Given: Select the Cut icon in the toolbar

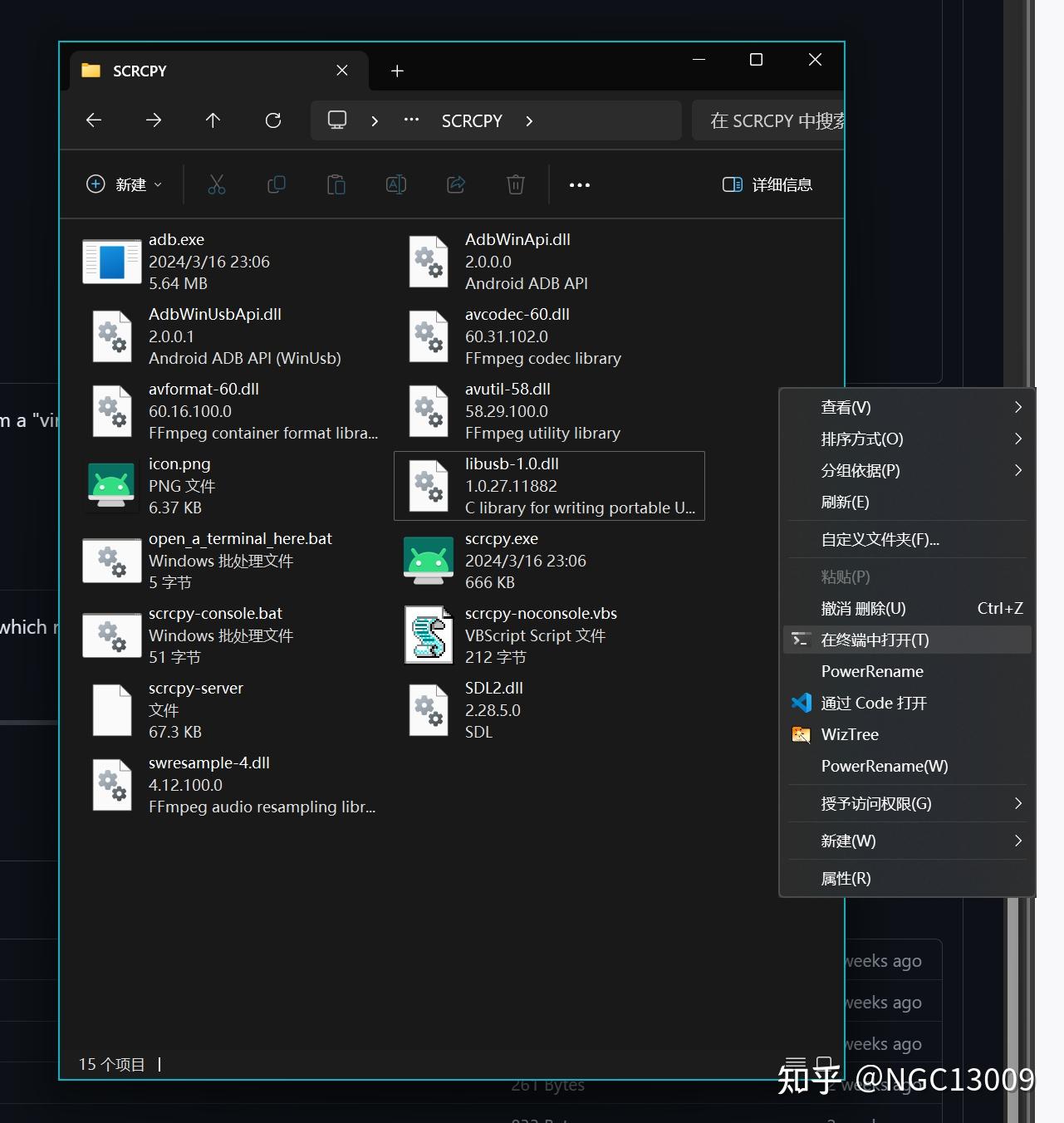Looking at the screenshot, I should (216, 184).
